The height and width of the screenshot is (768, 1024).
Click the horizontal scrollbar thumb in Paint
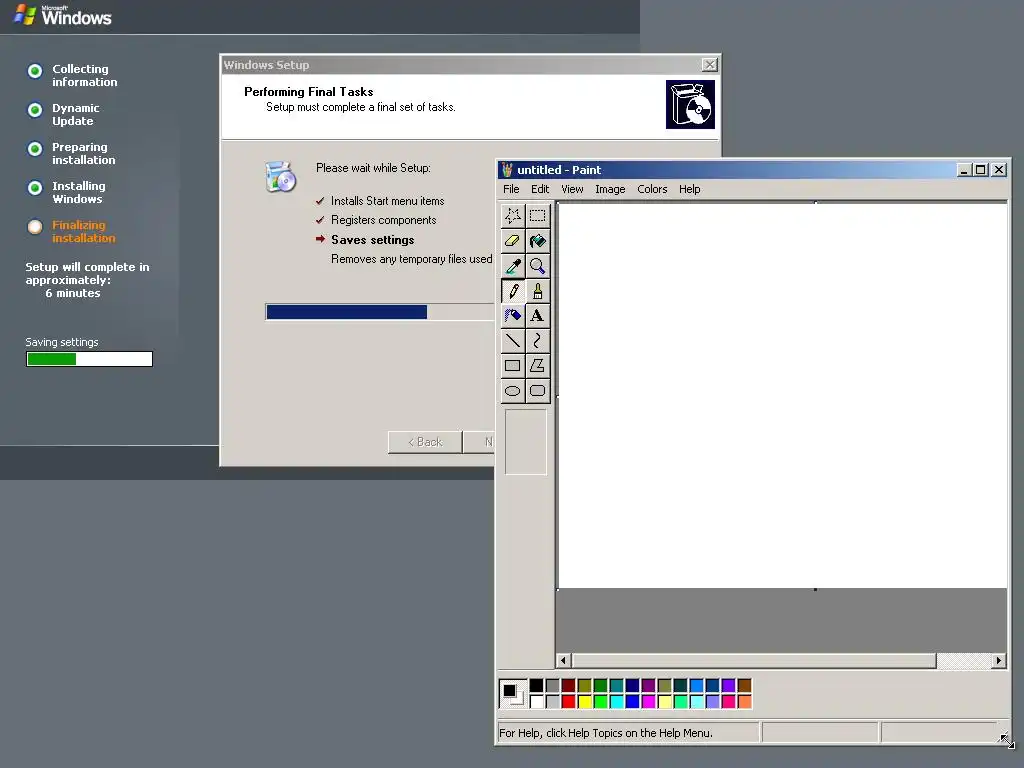click(x=754, y=660)
